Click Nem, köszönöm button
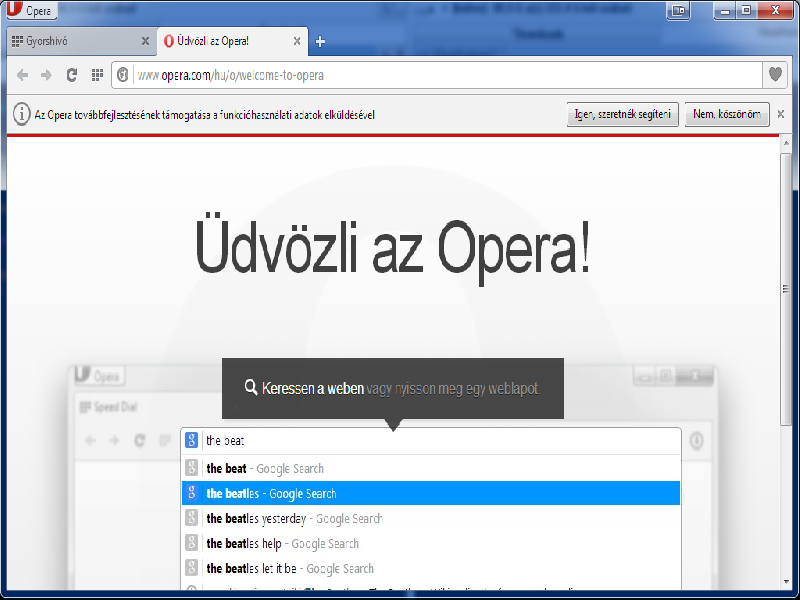The width and height of the screenshot is (800, 600). pyautogui.click(x=727, y=114)
